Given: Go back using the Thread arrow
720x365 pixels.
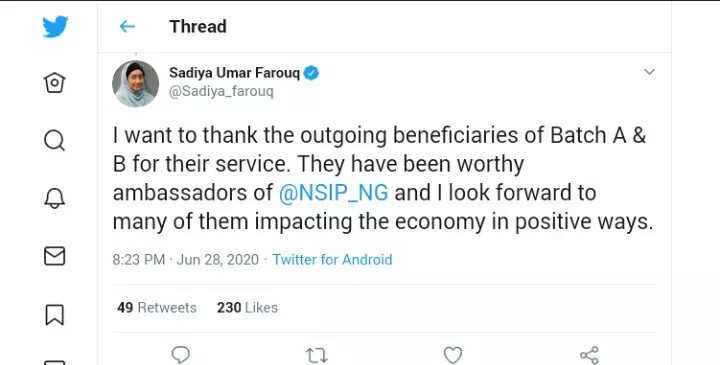Looking at the screenshot, I should pyautogui.click(x=127, y=27).
